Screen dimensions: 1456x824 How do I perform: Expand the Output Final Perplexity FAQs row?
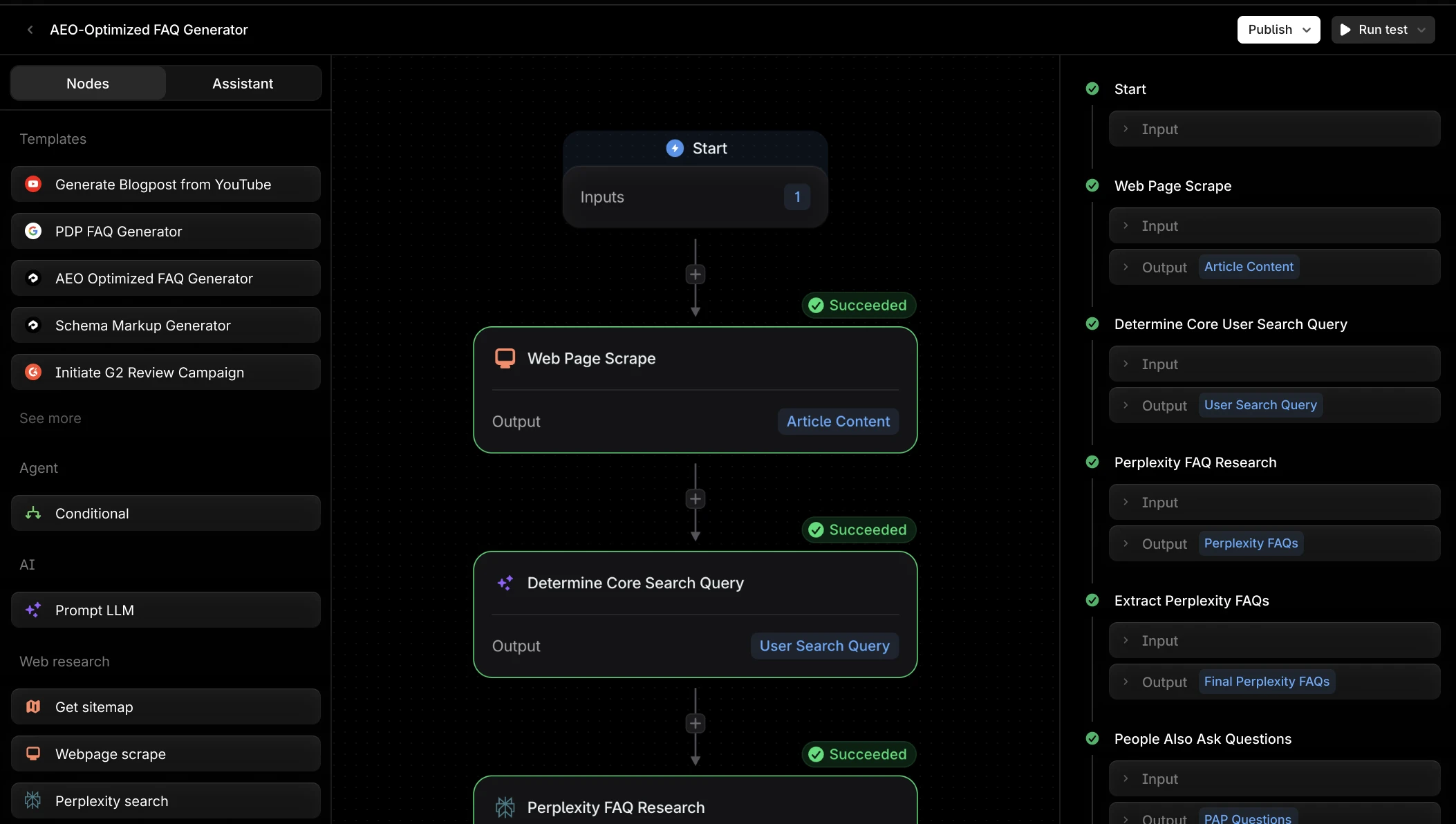[x=1274, y=682]
